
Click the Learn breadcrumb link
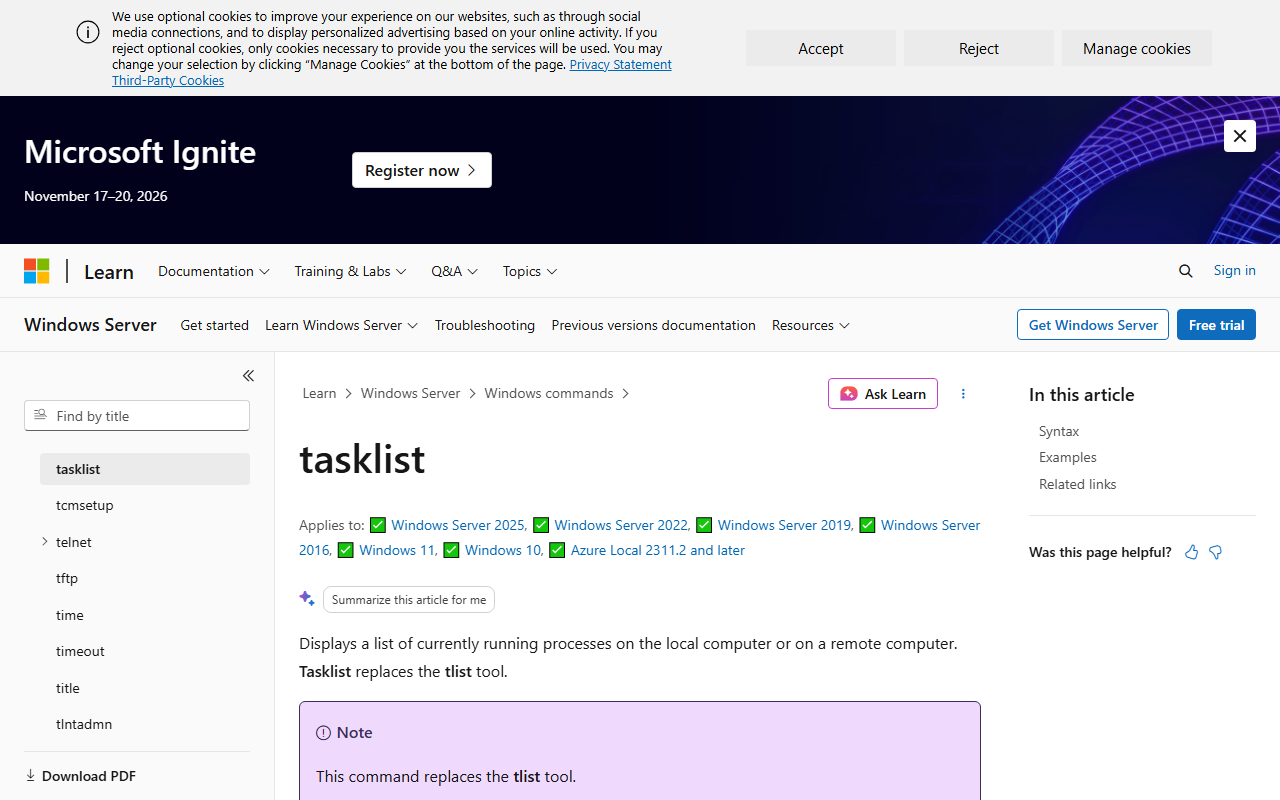pos(320,393)
